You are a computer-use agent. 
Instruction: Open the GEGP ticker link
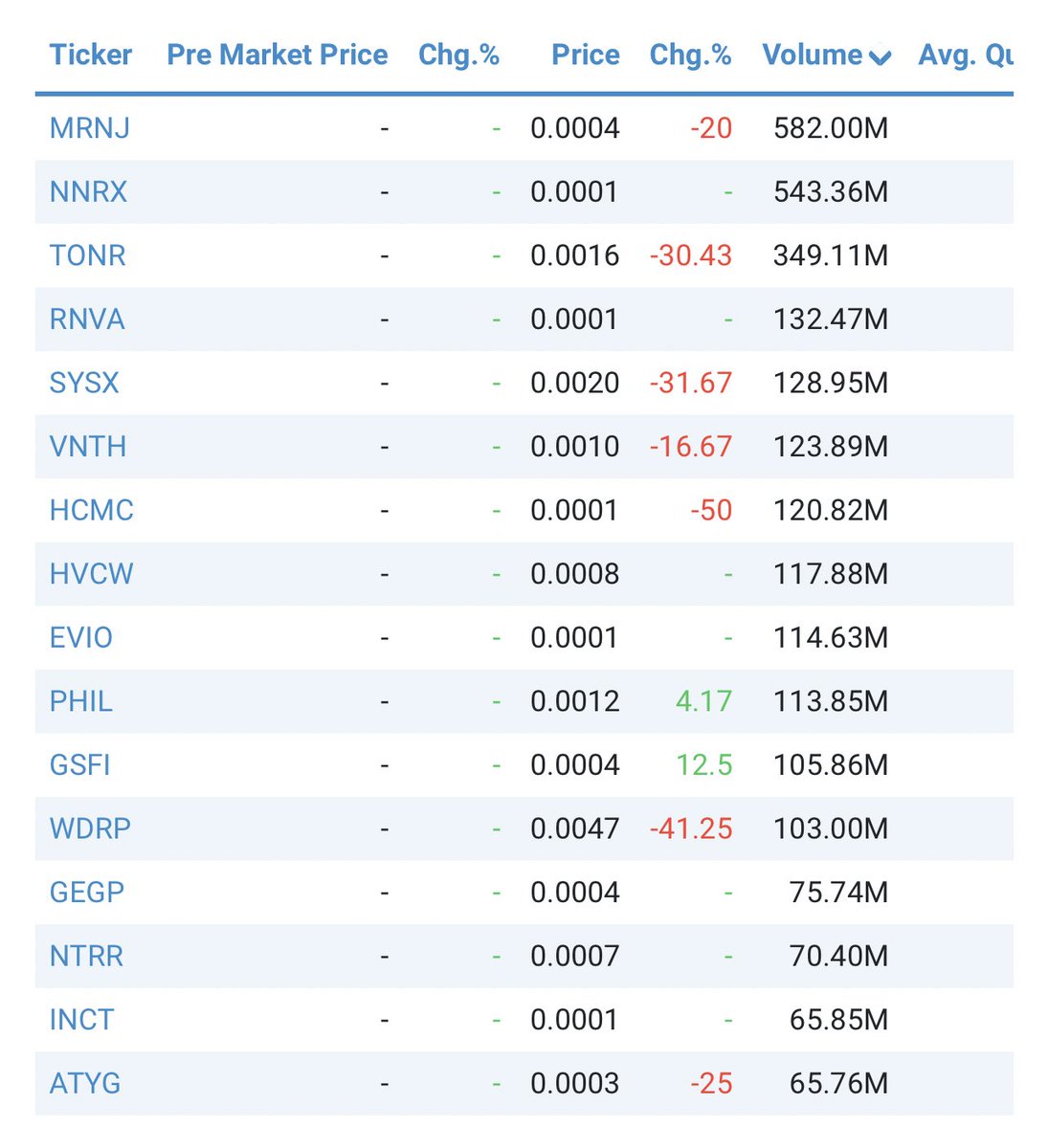(x=87, y=893)
